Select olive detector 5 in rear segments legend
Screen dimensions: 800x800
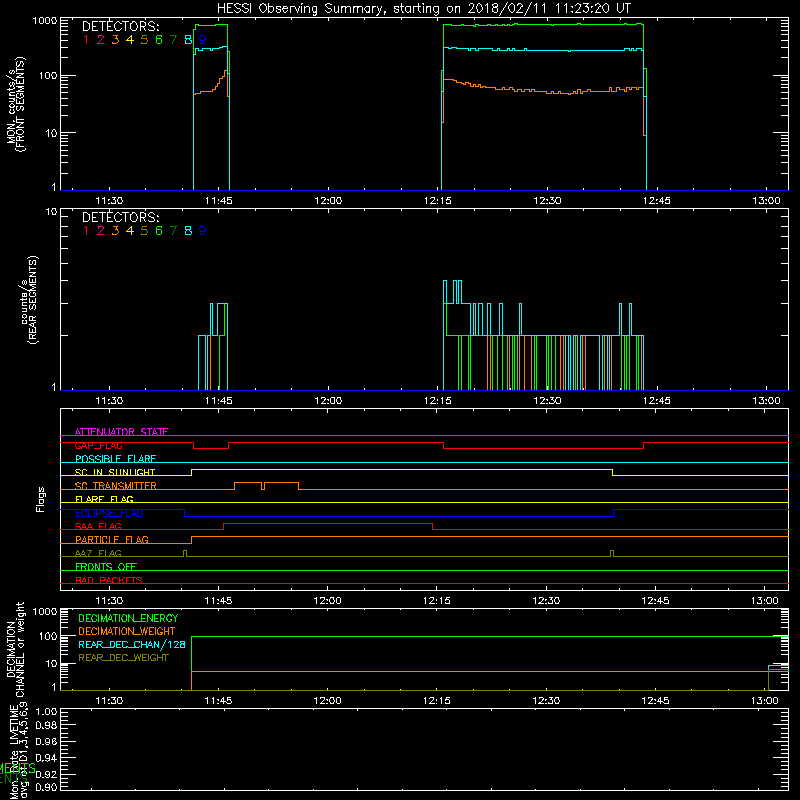coord(144,231)
